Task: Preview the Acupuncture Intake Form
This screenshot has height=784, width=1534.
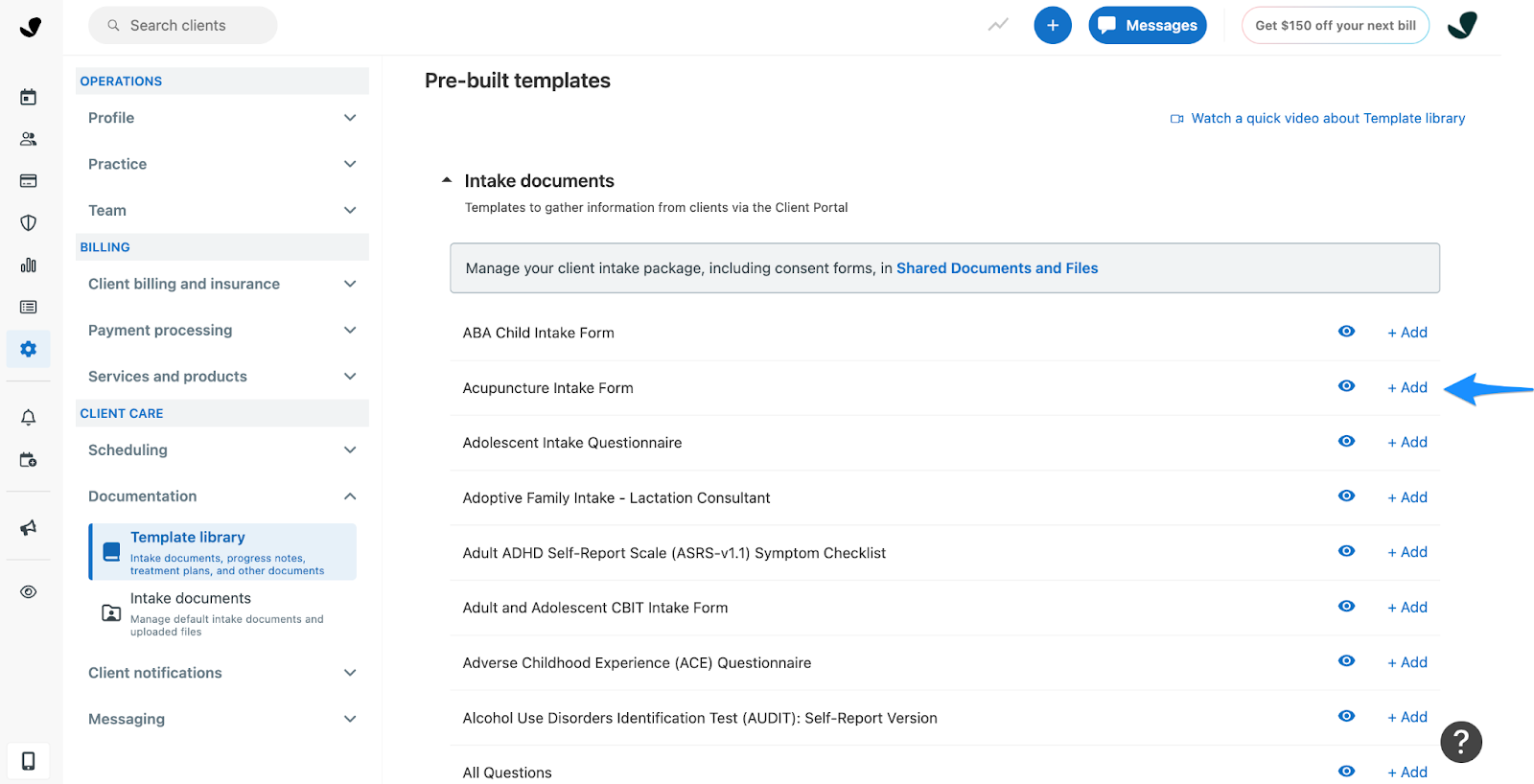Action: coord(1346,387)
